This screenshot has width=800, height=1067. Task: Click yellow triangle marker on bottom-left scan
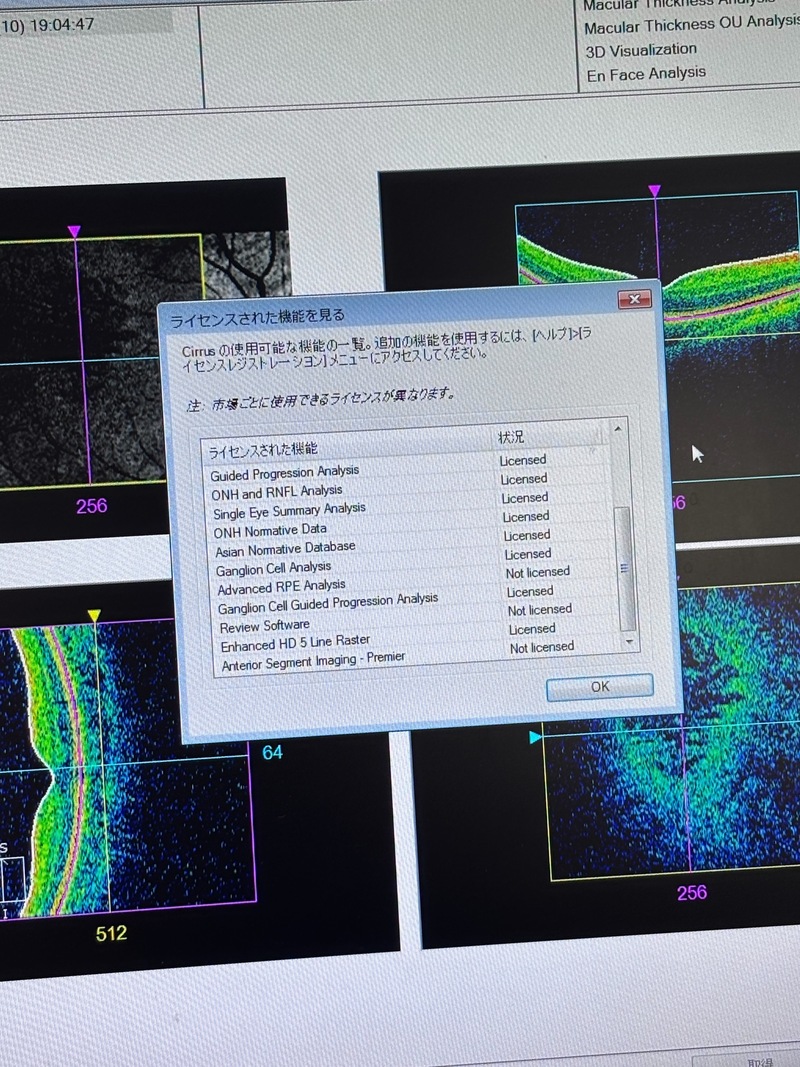point(94,616)
